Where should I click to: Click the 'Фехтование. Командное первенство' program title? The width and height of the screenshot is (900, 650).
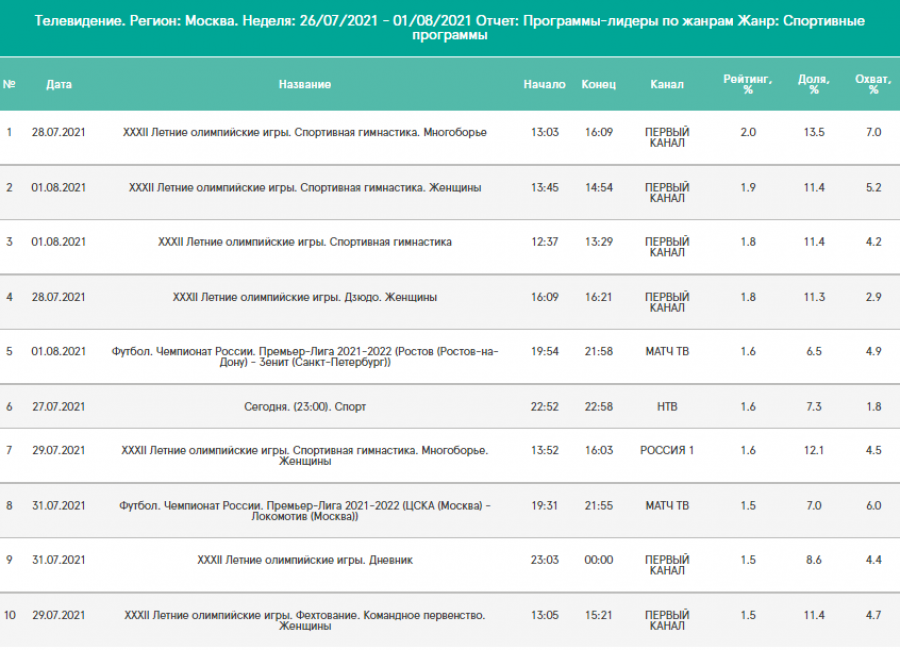tap(304, 621)
